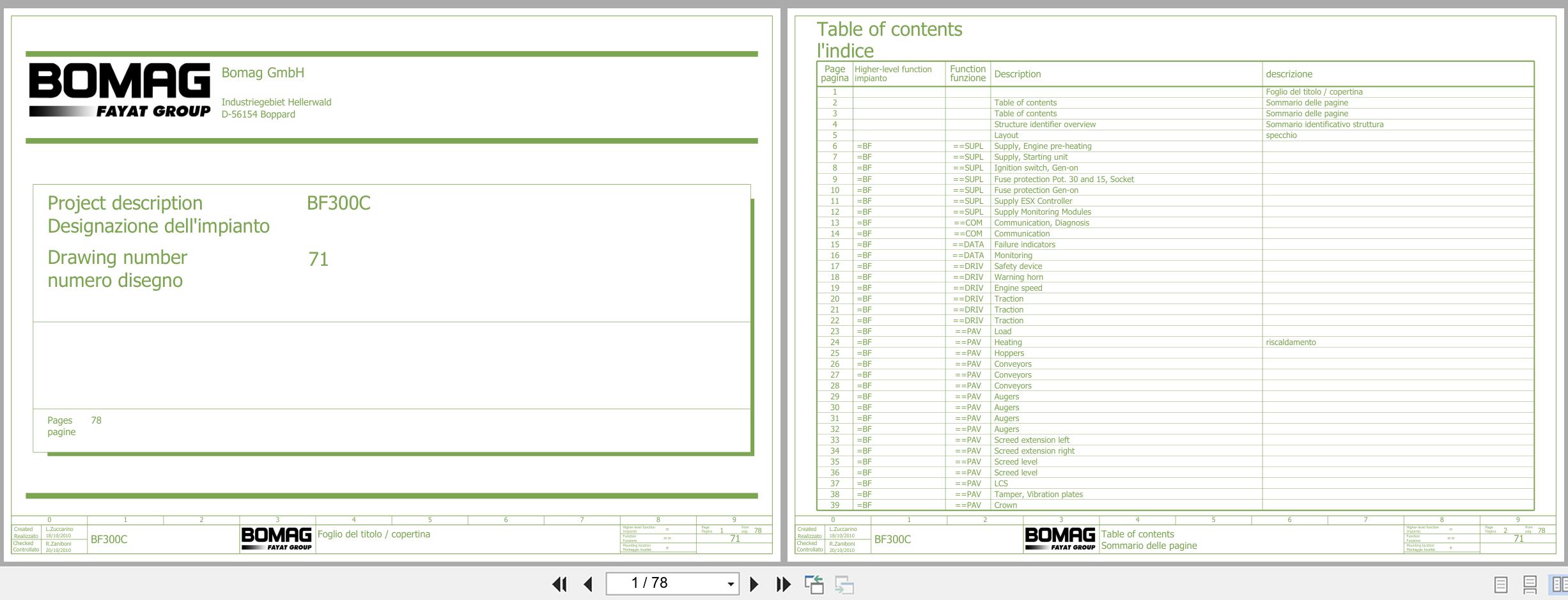
Task: Click the 'Table of contents' heading
Action: [x=889, y=29]
